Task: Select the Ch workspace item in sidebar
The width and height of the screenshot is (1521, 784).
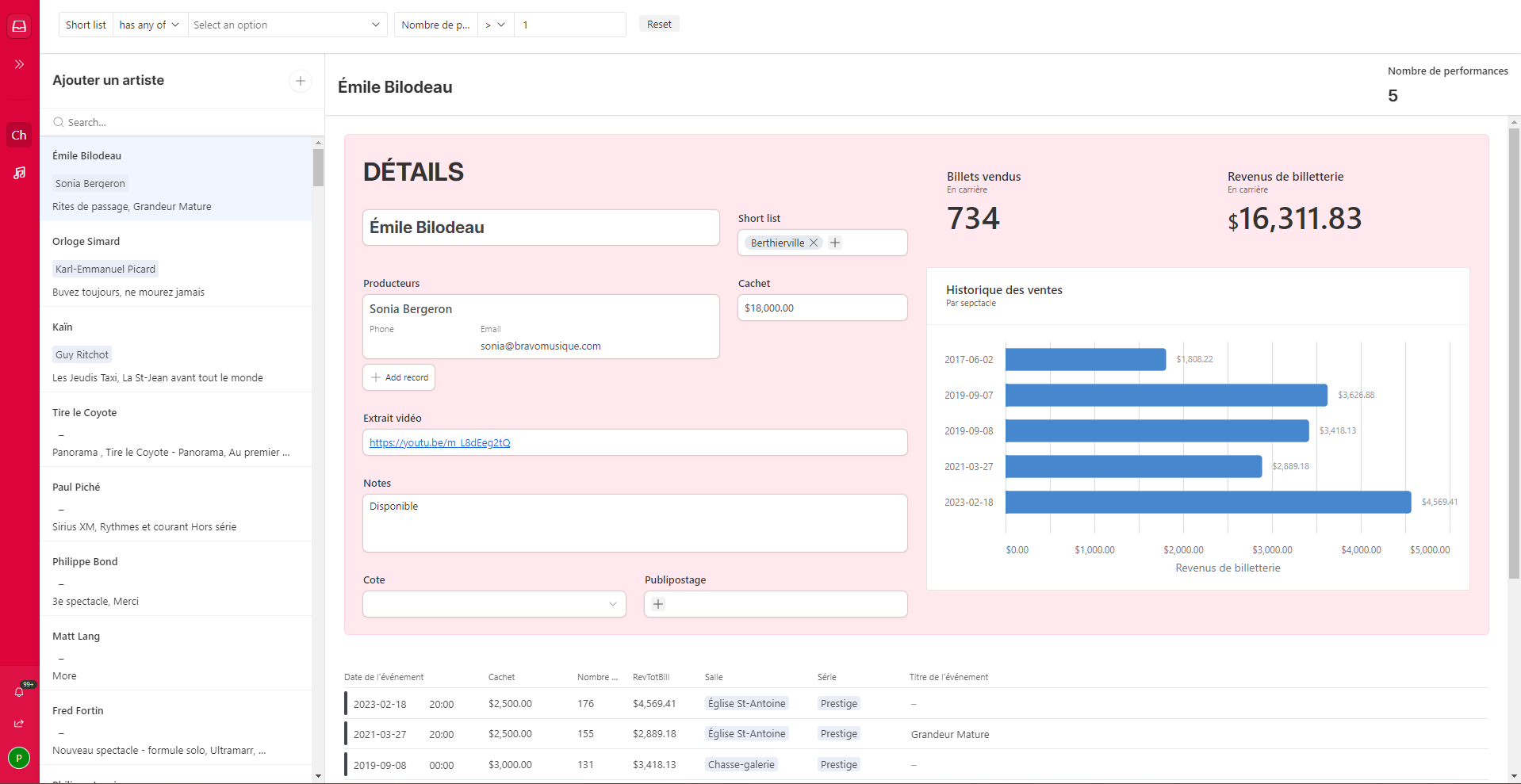Action: pos(19,136)
